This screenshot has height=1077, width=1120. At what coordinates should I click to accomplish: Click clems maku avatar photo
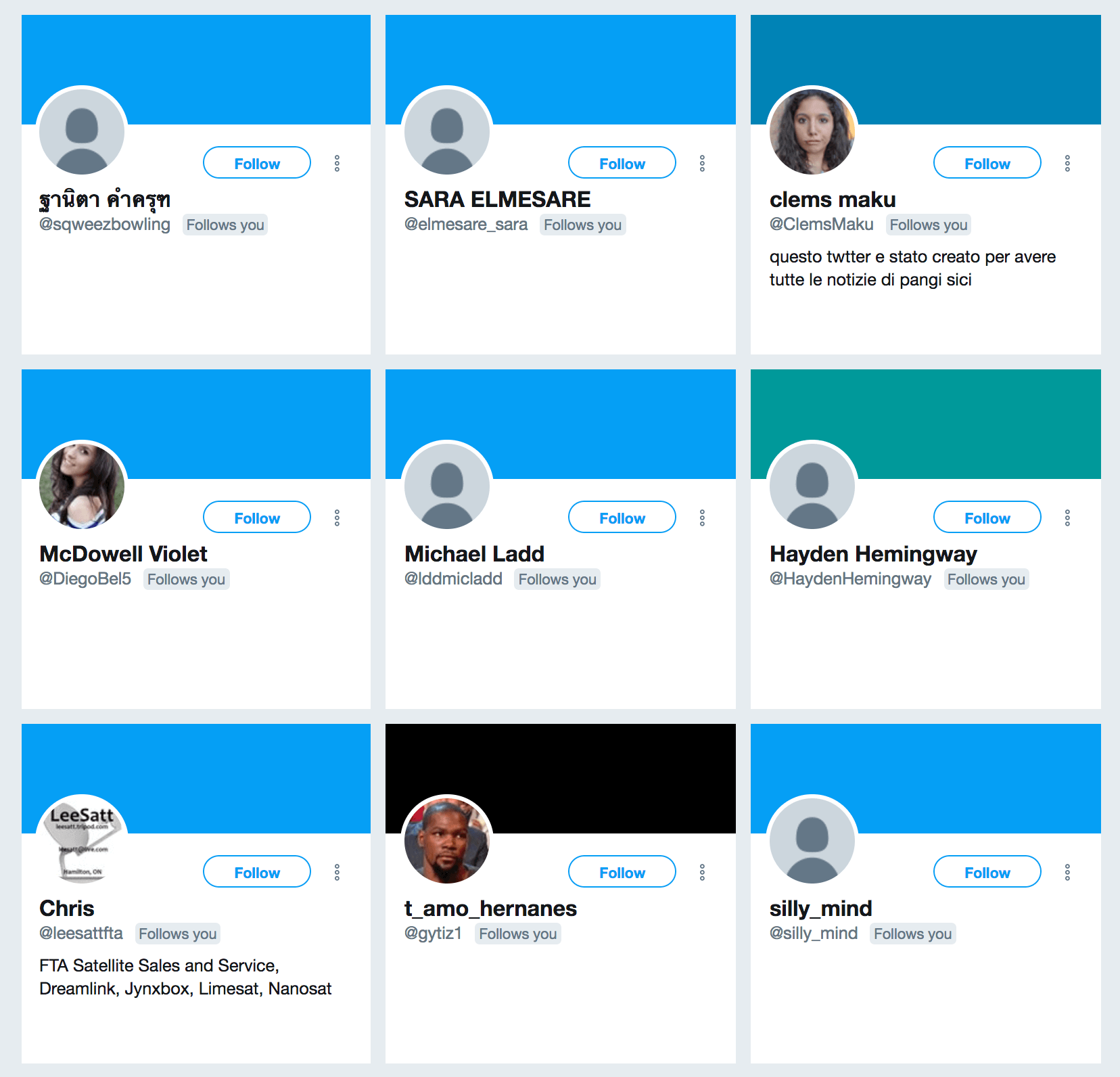[x=812, y=131]
